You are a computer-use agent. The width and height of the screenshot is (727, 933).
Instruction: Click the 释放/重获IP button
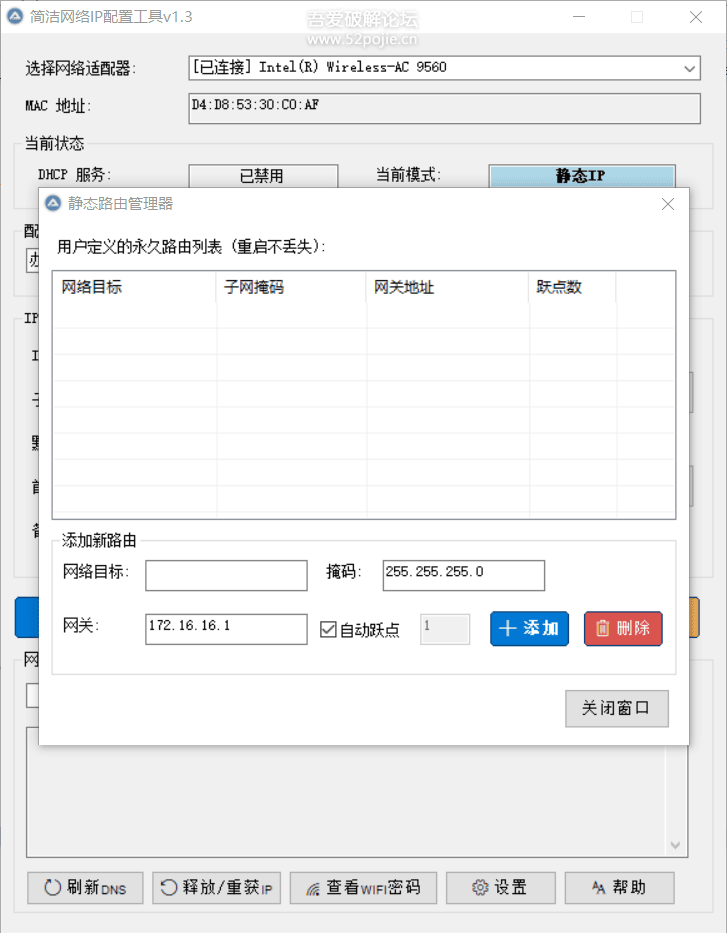pyautogui.click(x=217, y=888)
